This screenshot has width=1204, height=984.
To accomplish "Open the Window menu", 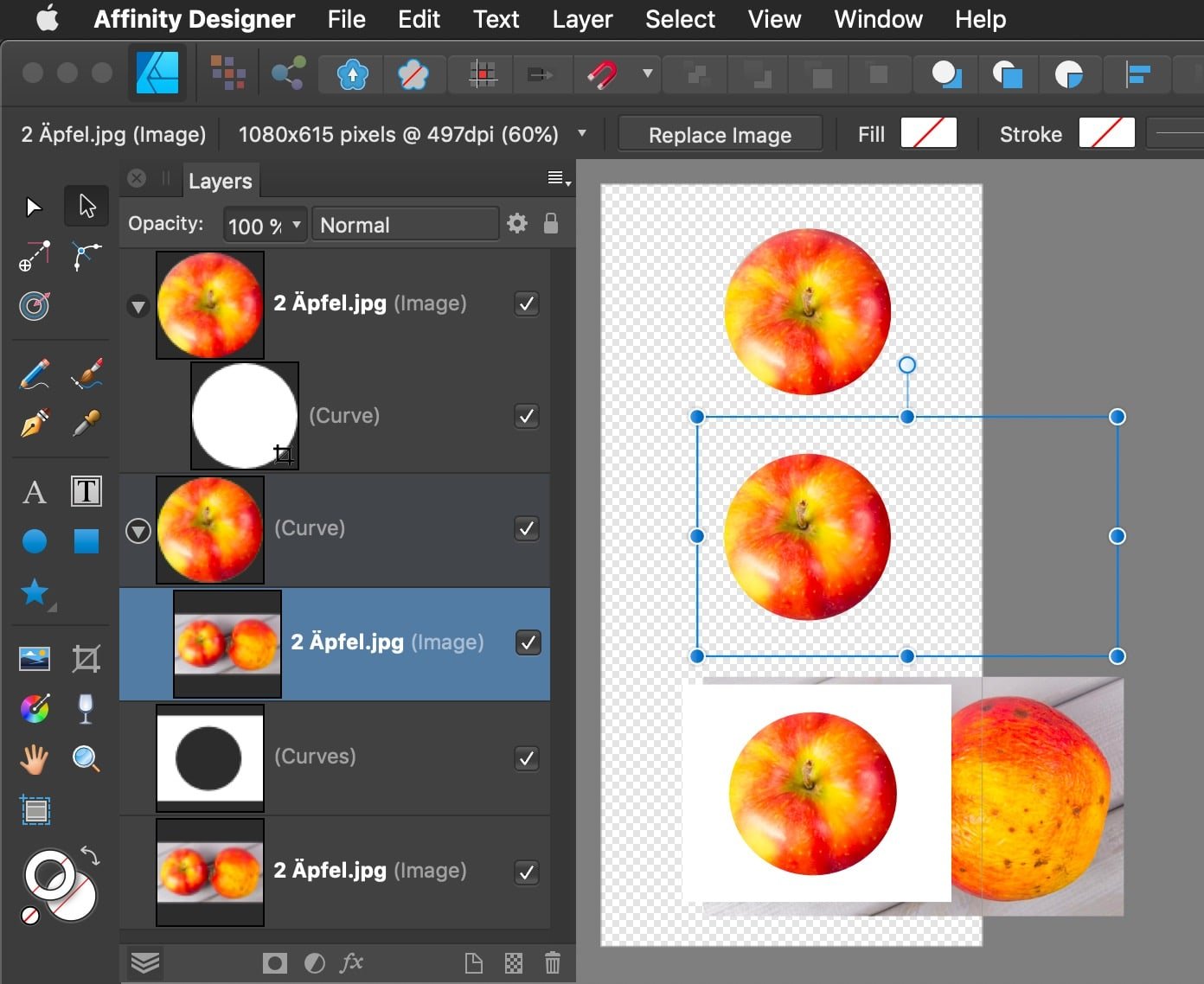I will 877,19.
